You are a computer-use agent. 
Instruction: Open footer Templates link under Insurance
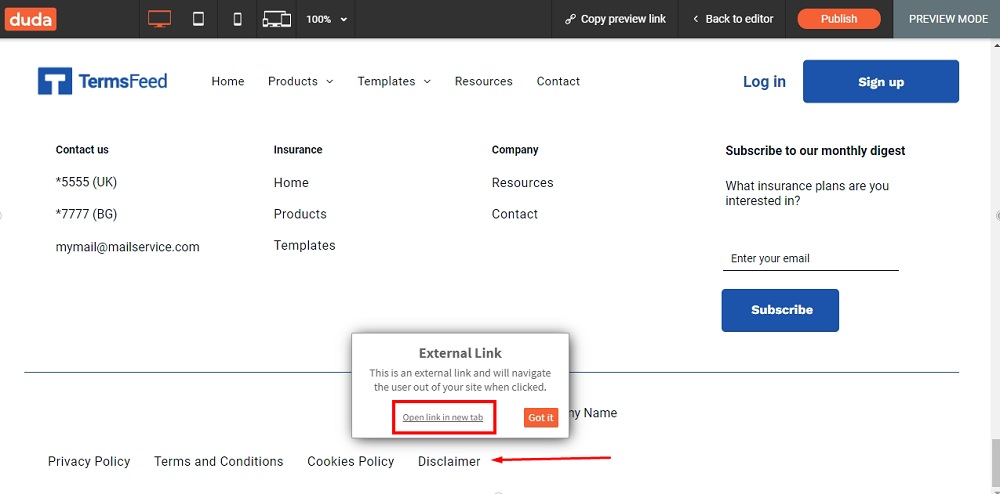pos(304,245)
